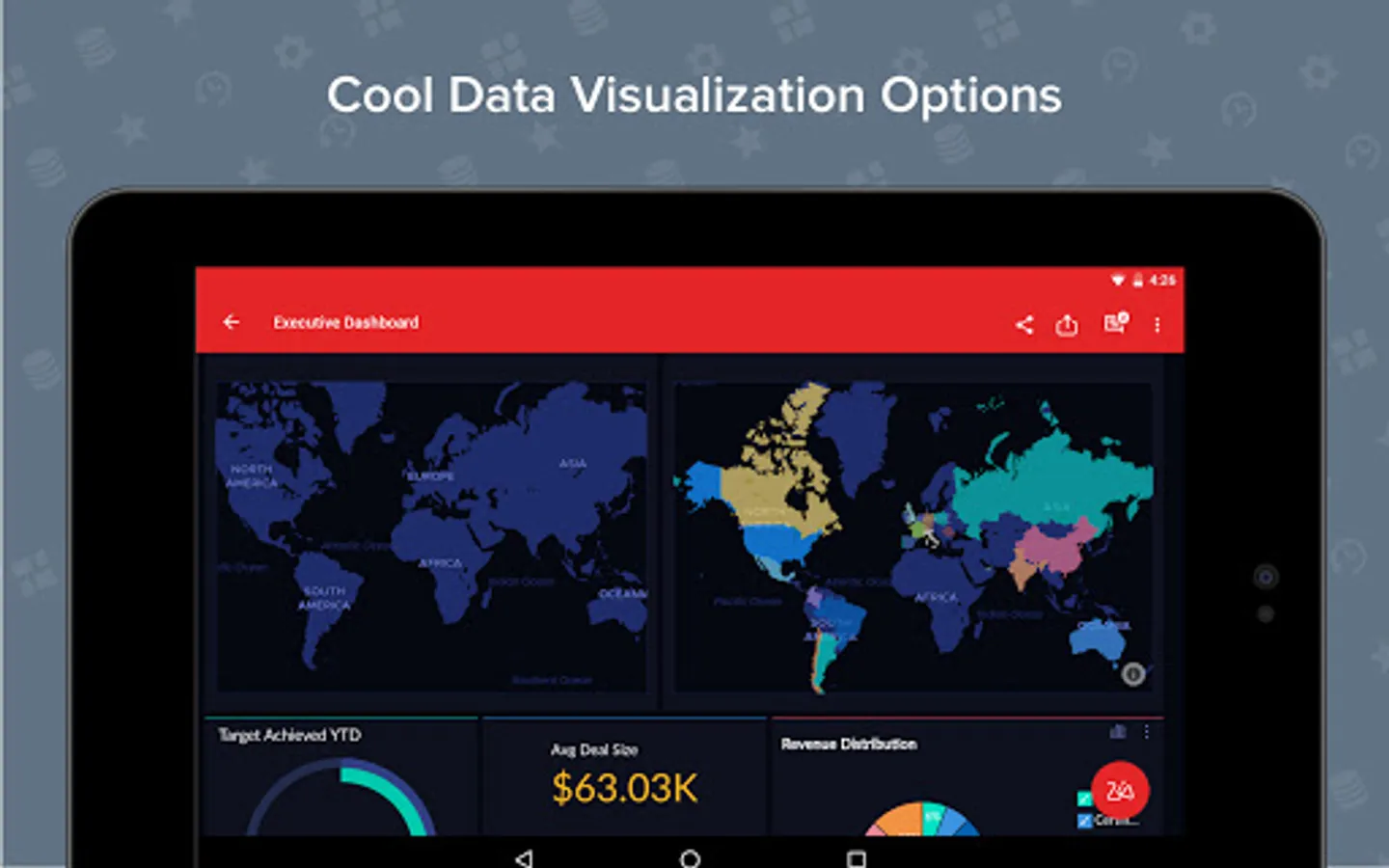
Task: Tap 'SOUTH AMERICA' label on left map
Action: point(323,598)
